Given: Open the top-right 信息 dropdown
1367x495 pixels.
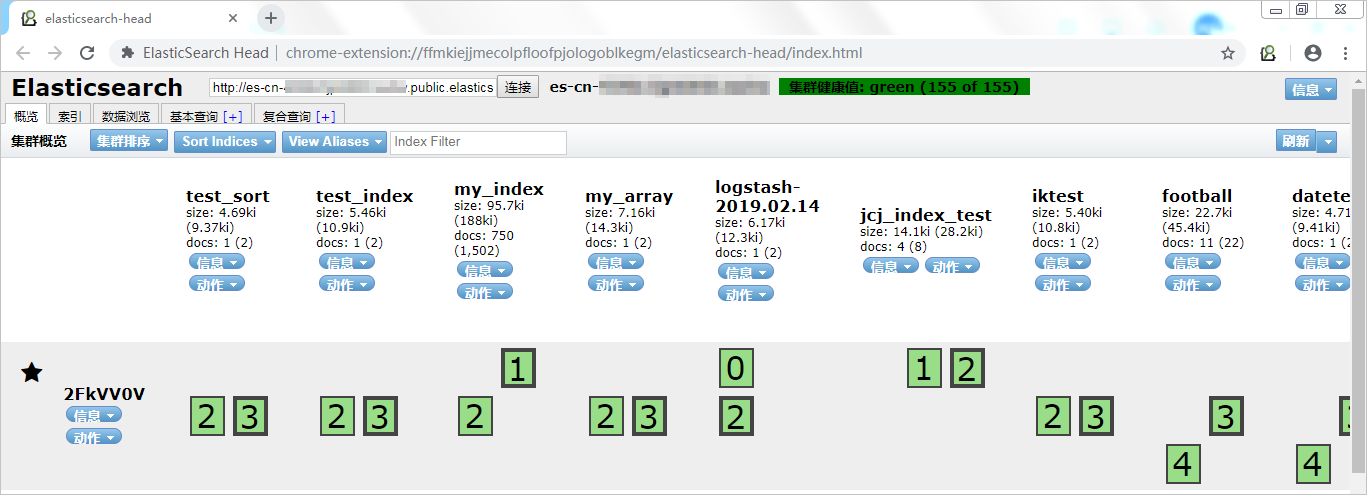Looking at the screenshot, I should pyautogui.click(x=1311, y=90).
